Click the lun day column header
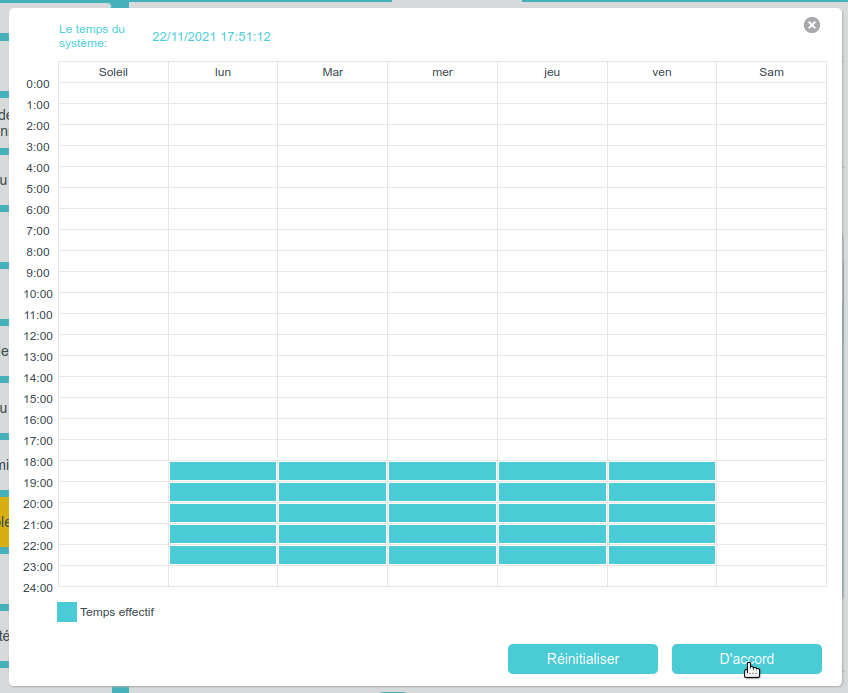The image size is (848, 693). coord(223,72)
